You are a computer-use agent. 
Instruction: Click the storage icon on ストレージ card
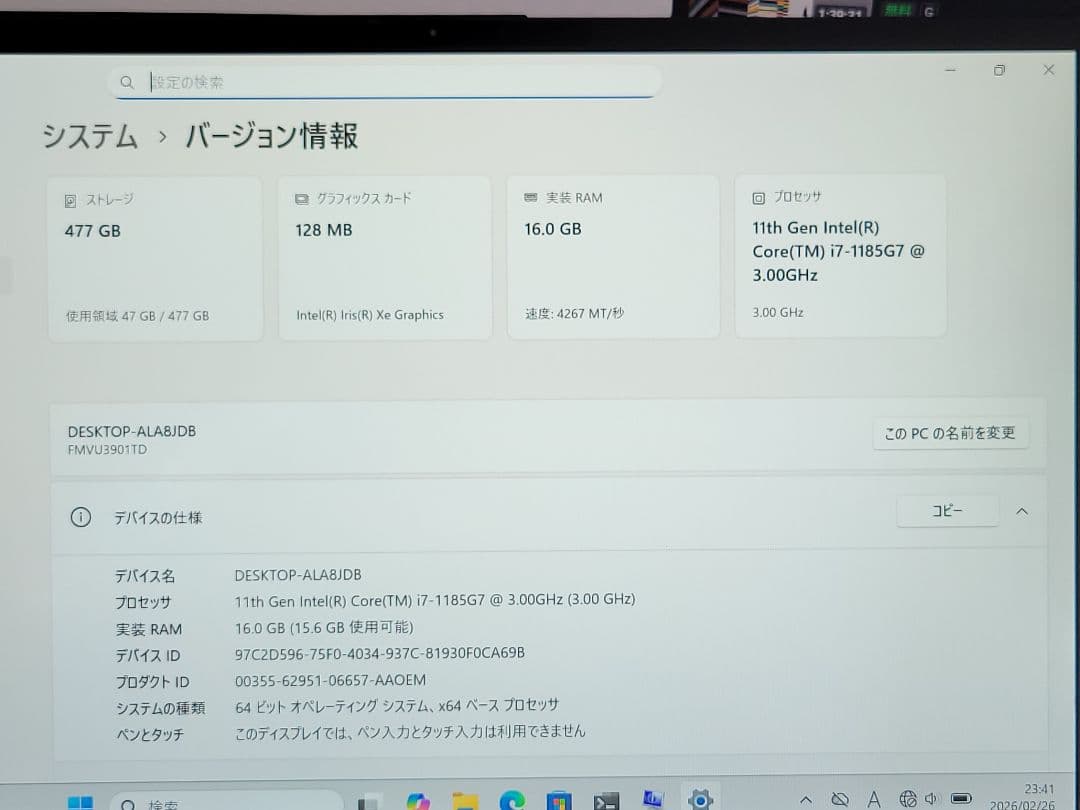click(x=70, y=200)
